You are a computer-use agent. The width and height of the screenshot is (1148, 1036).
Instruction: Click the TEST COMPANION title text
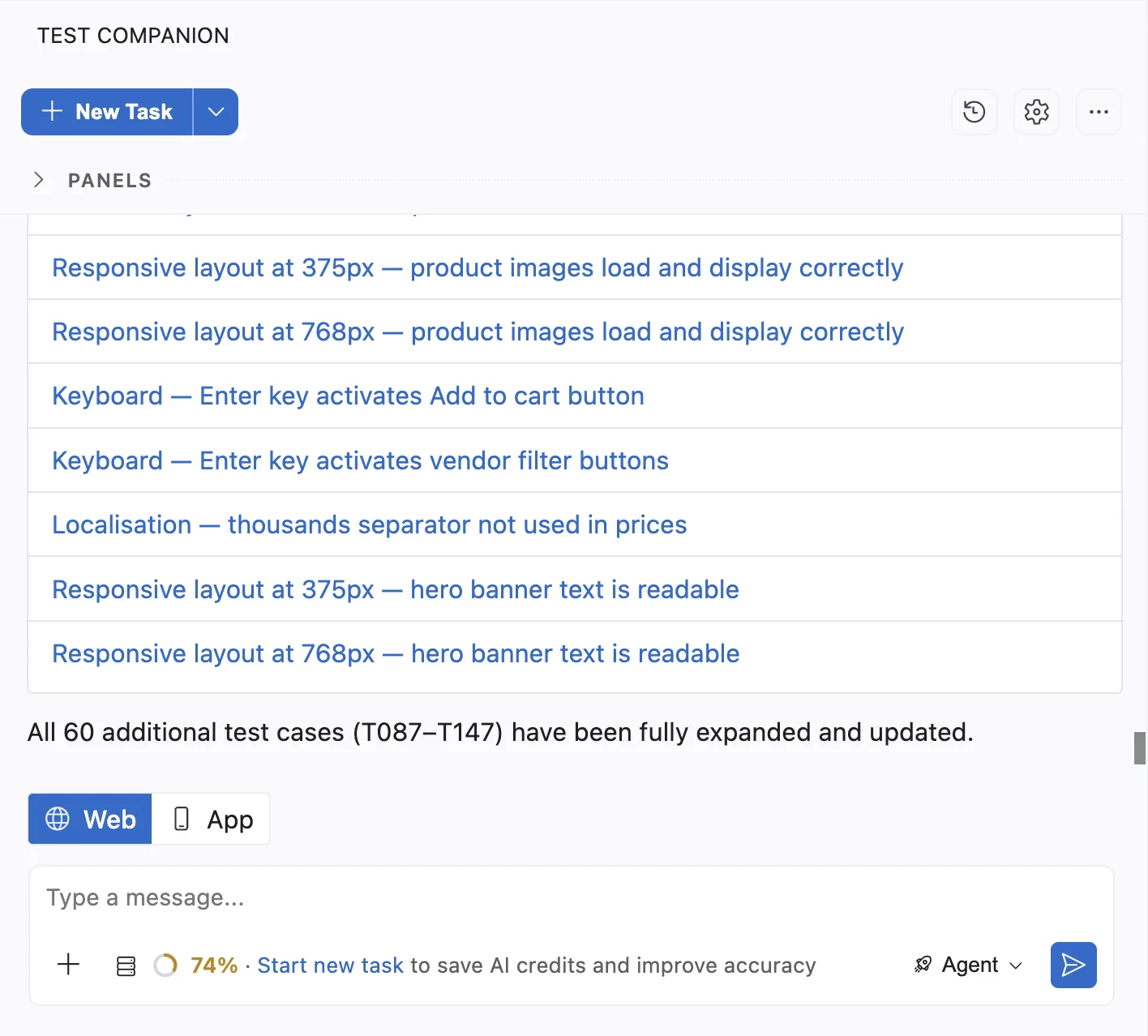click(x=133, y=36)
